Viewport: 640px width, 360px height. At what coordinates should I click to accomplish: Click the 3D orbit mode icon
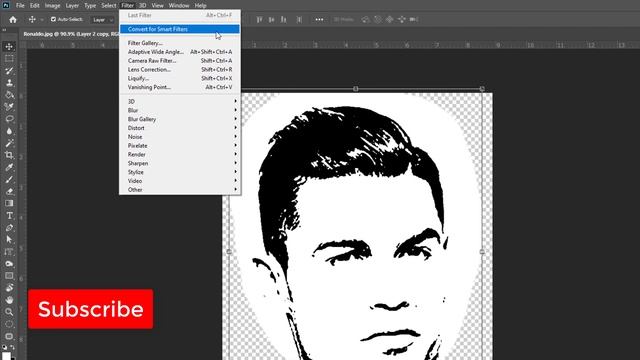pos(366,19)
